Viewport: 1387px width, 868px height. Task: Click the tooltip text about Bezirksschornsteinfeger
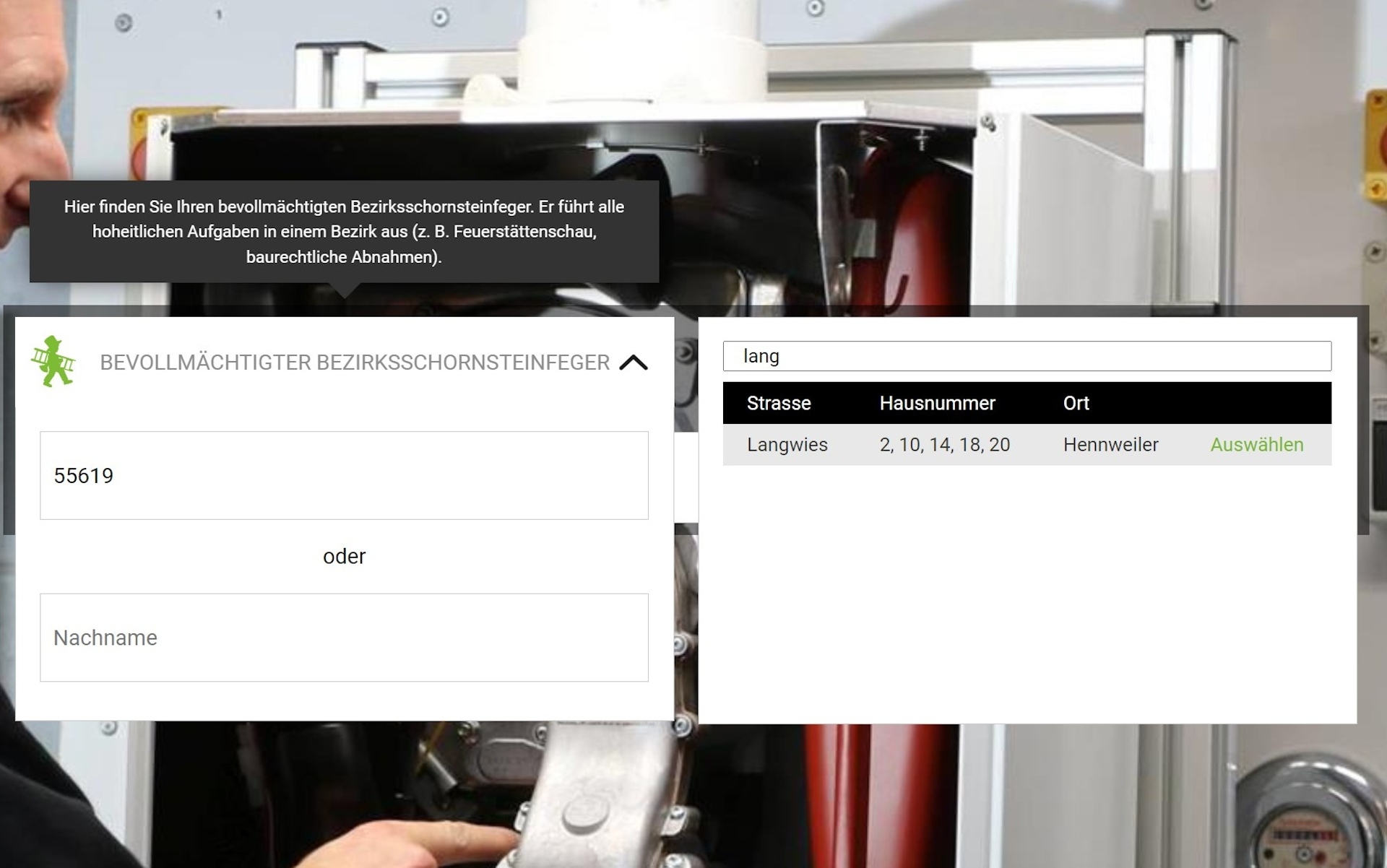point(344,231)
